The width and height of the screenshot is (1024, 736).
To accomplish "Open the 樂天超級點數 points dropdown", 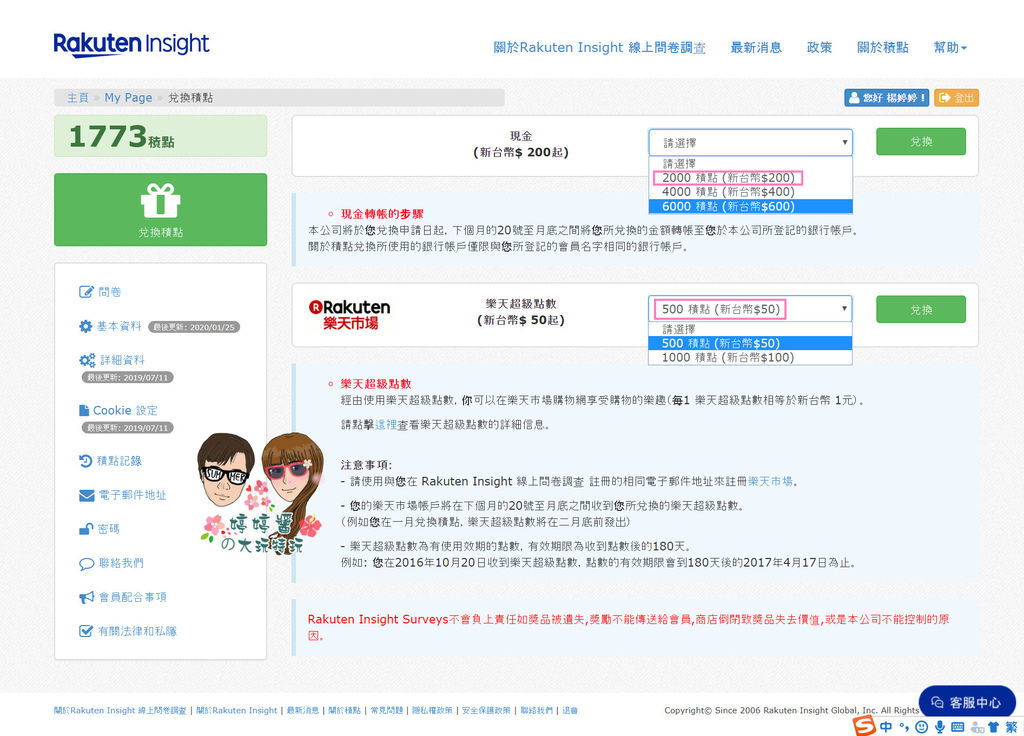I will [750, 309].
